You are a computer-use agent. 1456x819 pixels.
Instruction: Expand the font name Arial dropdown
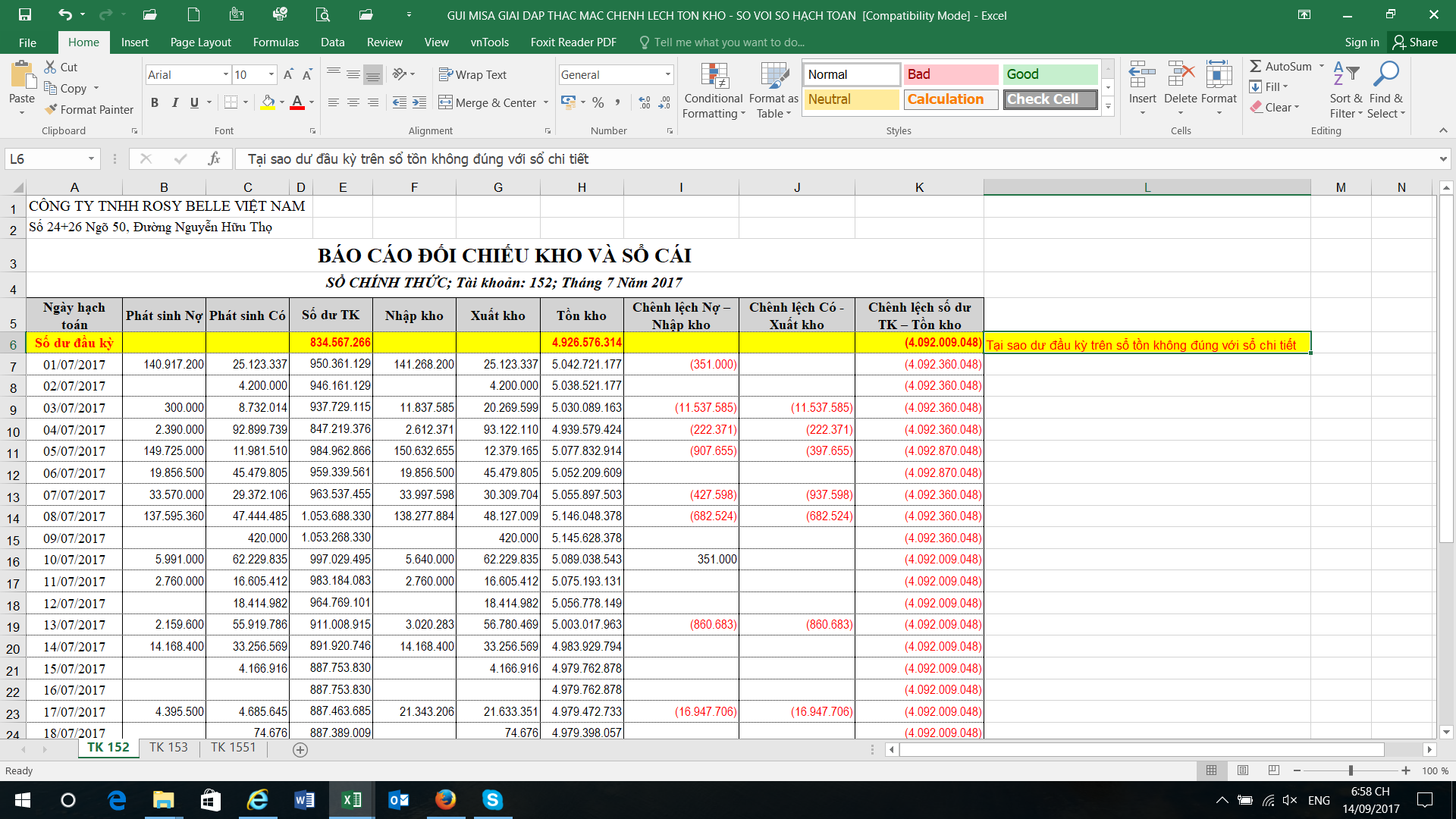click(x=226, y=74)
